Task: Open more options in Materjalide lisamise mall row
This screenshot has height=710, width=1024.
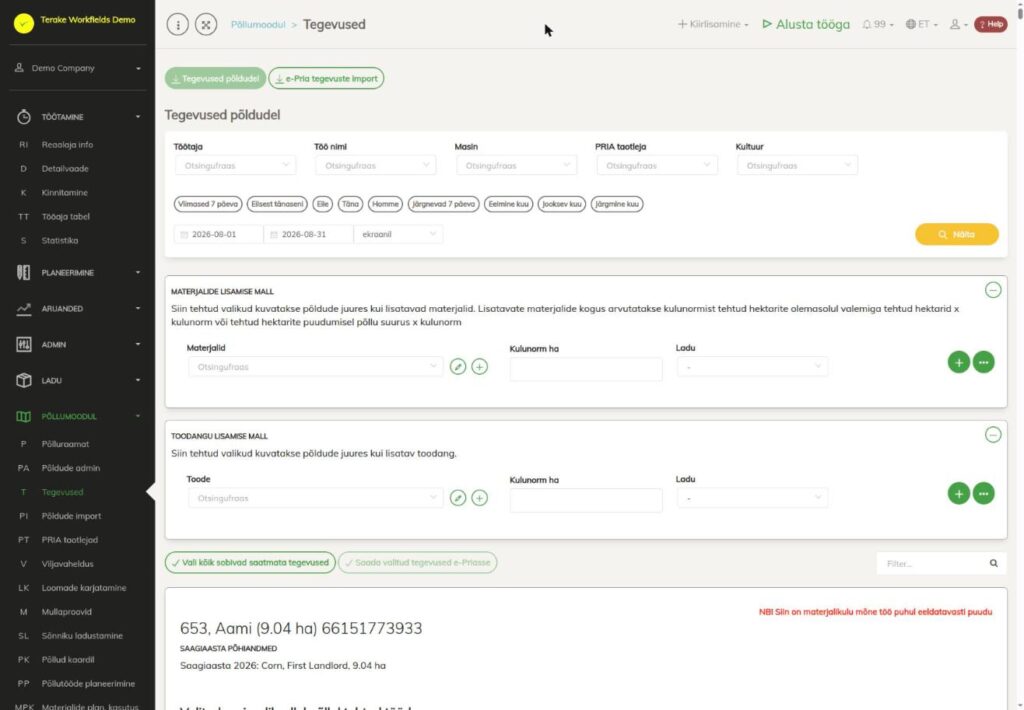Action: 984,362
